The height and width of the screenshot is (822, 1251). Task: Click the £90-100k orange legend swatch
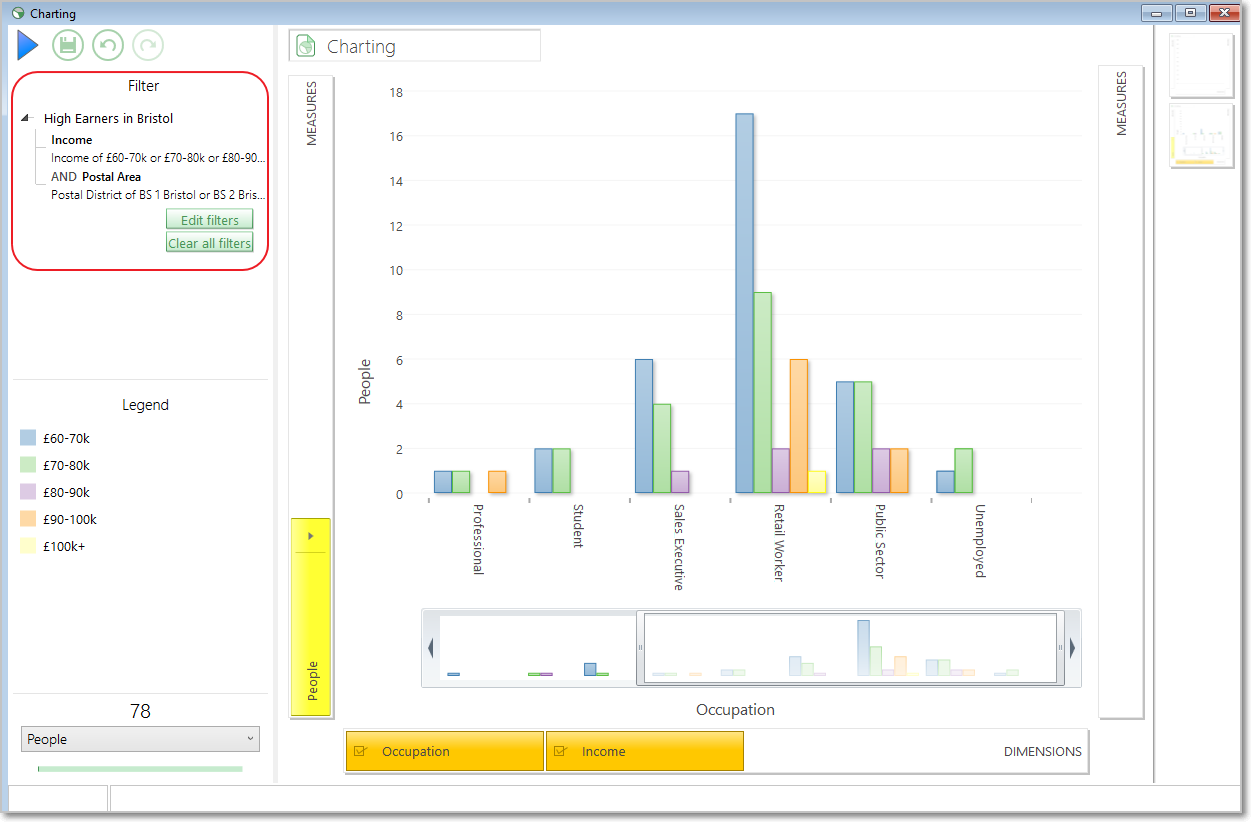coord(28,519)
